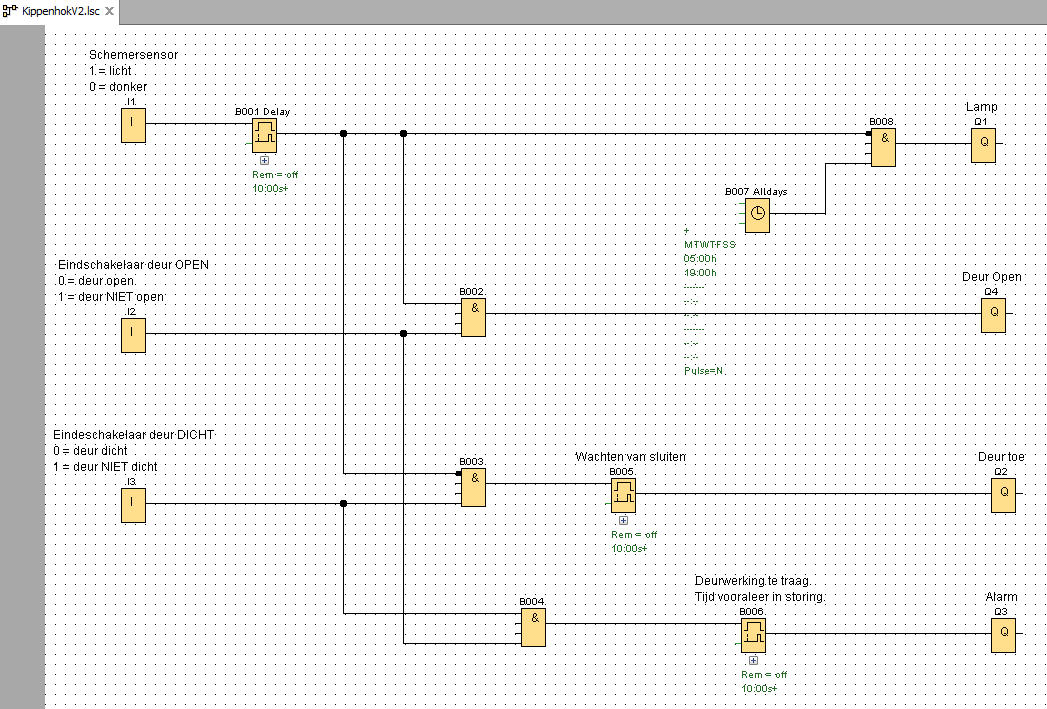Click the 'Pulse=N' parameter of B007
This screenshot has height=709, width=1047.
point(704,371)
